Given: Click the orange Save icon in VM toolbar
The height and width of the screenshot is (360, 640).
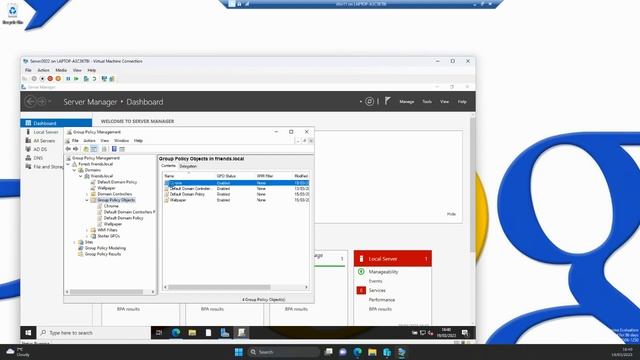Looking at the screenshot, I should point(58,79).
